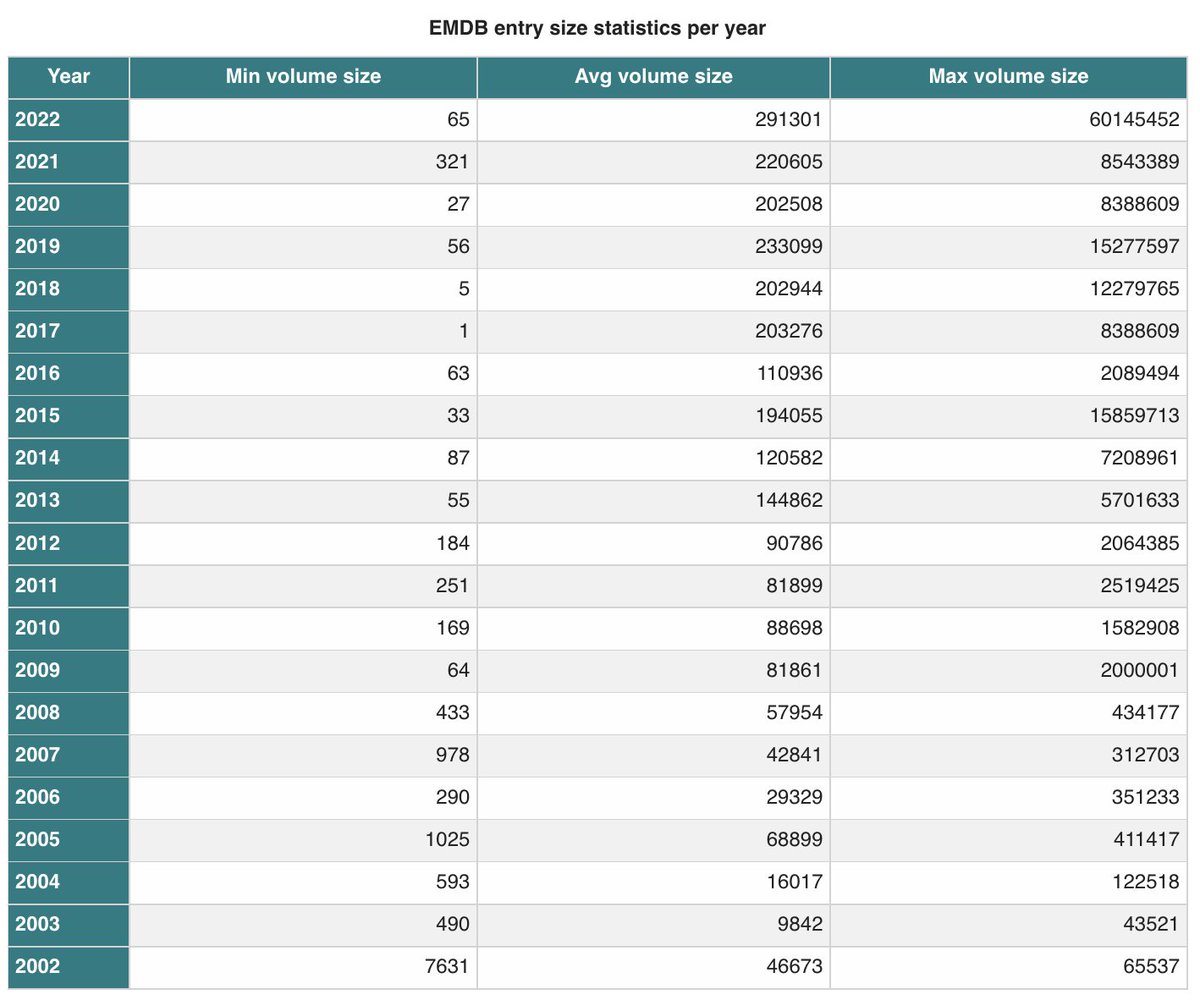Click avg volume value 57954

tap(795, 713)
